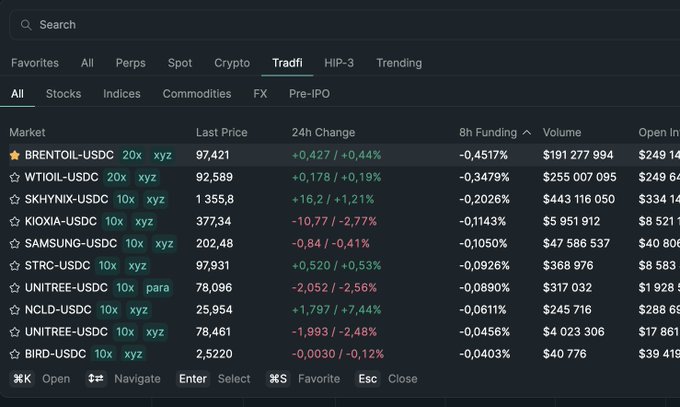Click the search magnifier icon
680x407 pixels.
pos(26,25)
